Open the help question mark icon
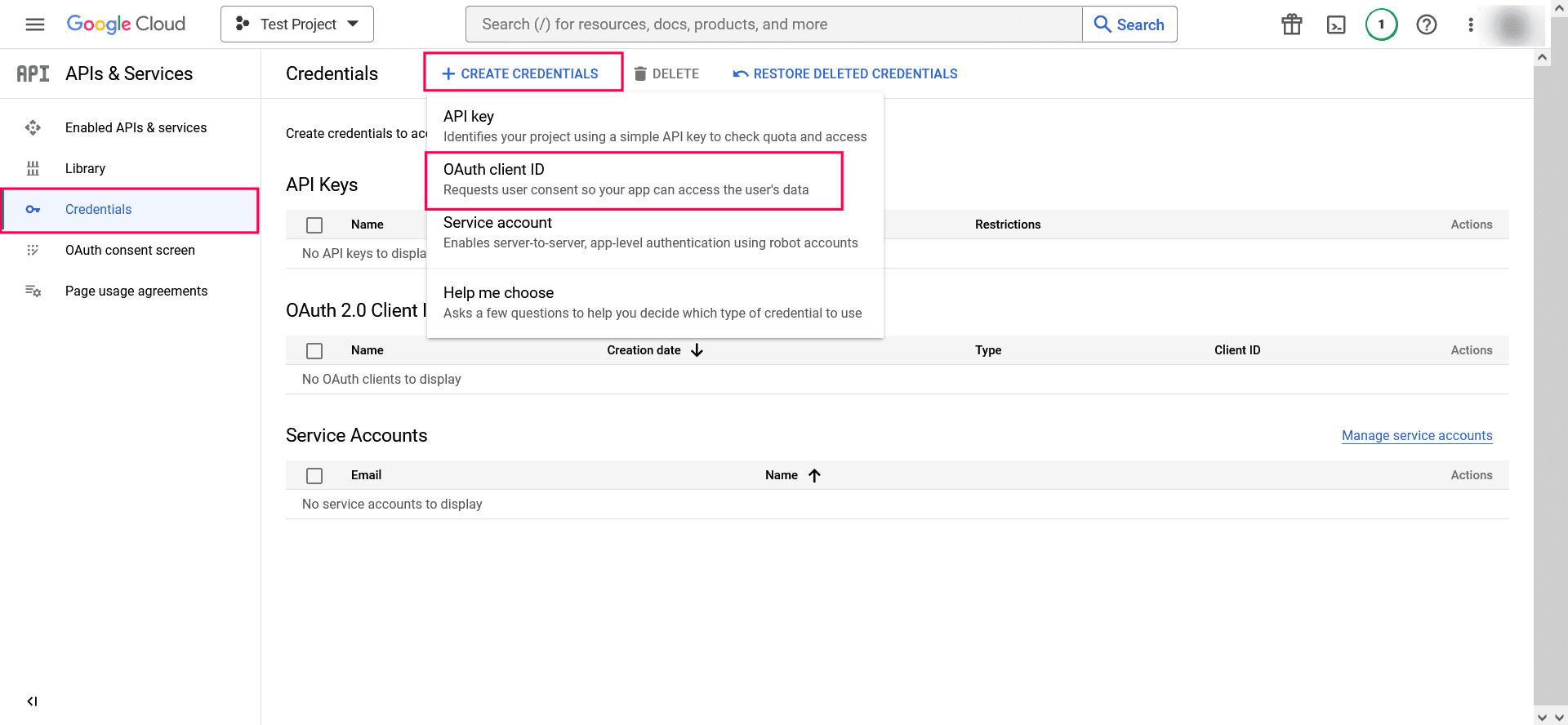The width and height of the screenshot is (1568, 725). [x=1427, y=24]
